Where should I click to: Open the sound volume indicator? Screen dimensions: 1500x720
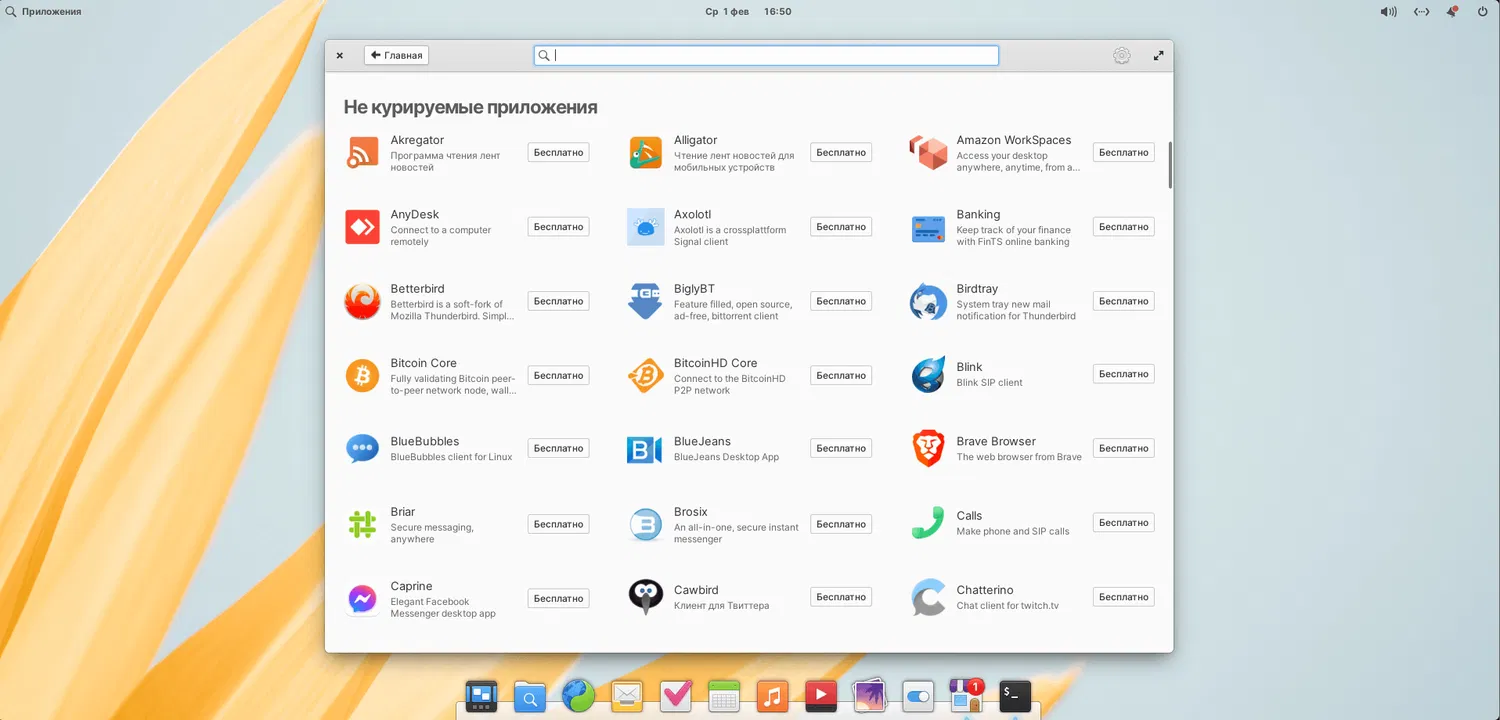(x=1389, y=12)
